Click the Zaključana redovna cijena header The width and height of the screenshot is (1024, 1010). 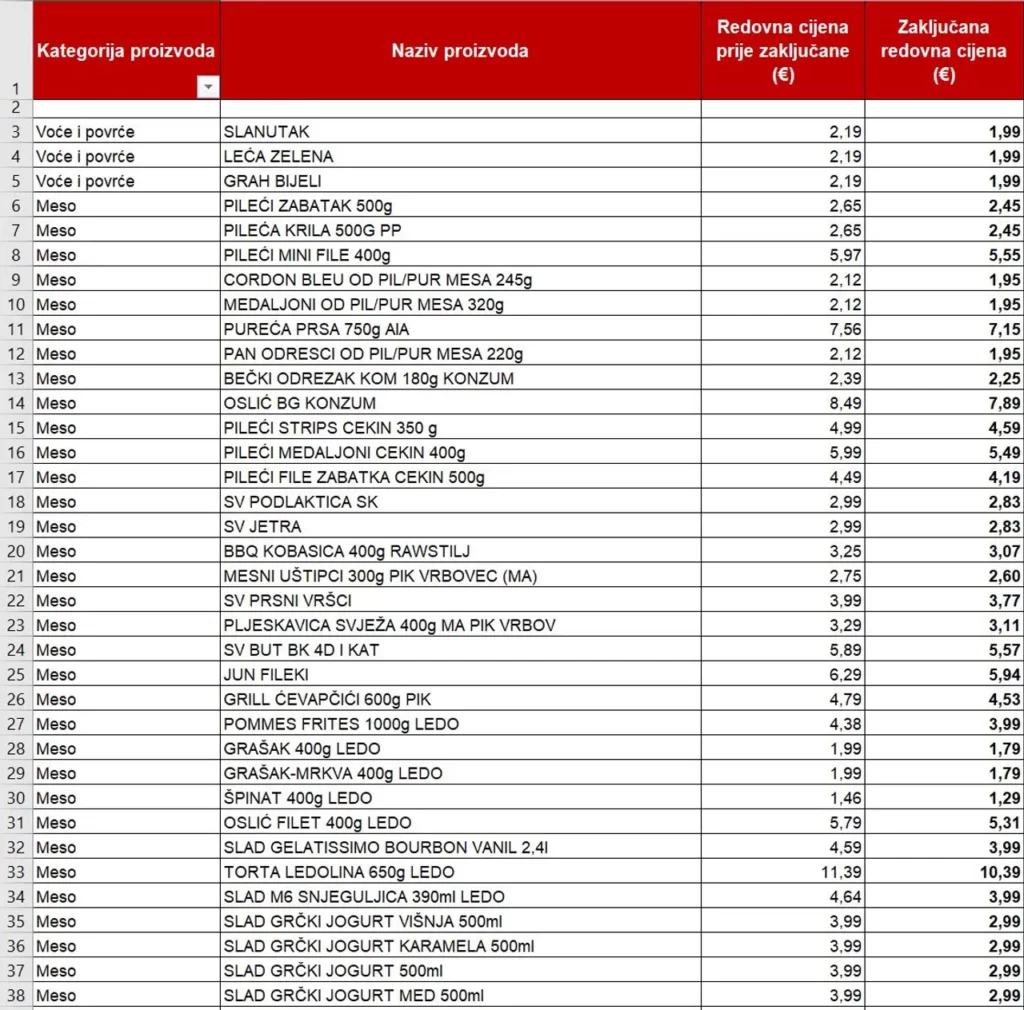coord(944,50)
